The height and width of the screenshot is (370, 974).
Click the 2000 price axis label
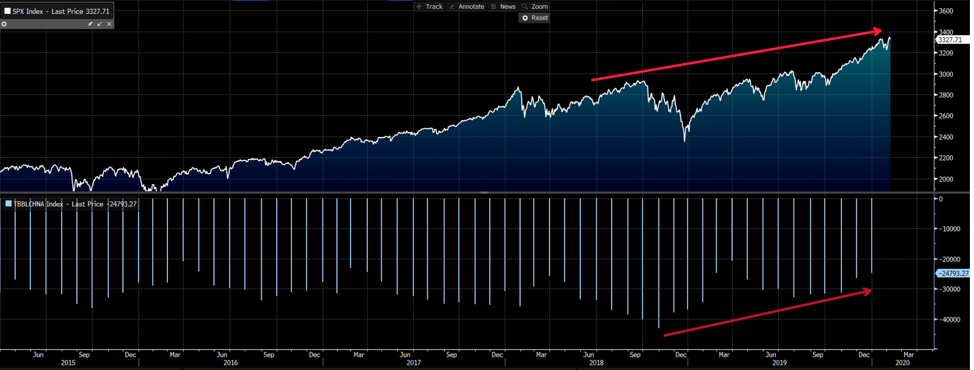(x=945, y=179)
